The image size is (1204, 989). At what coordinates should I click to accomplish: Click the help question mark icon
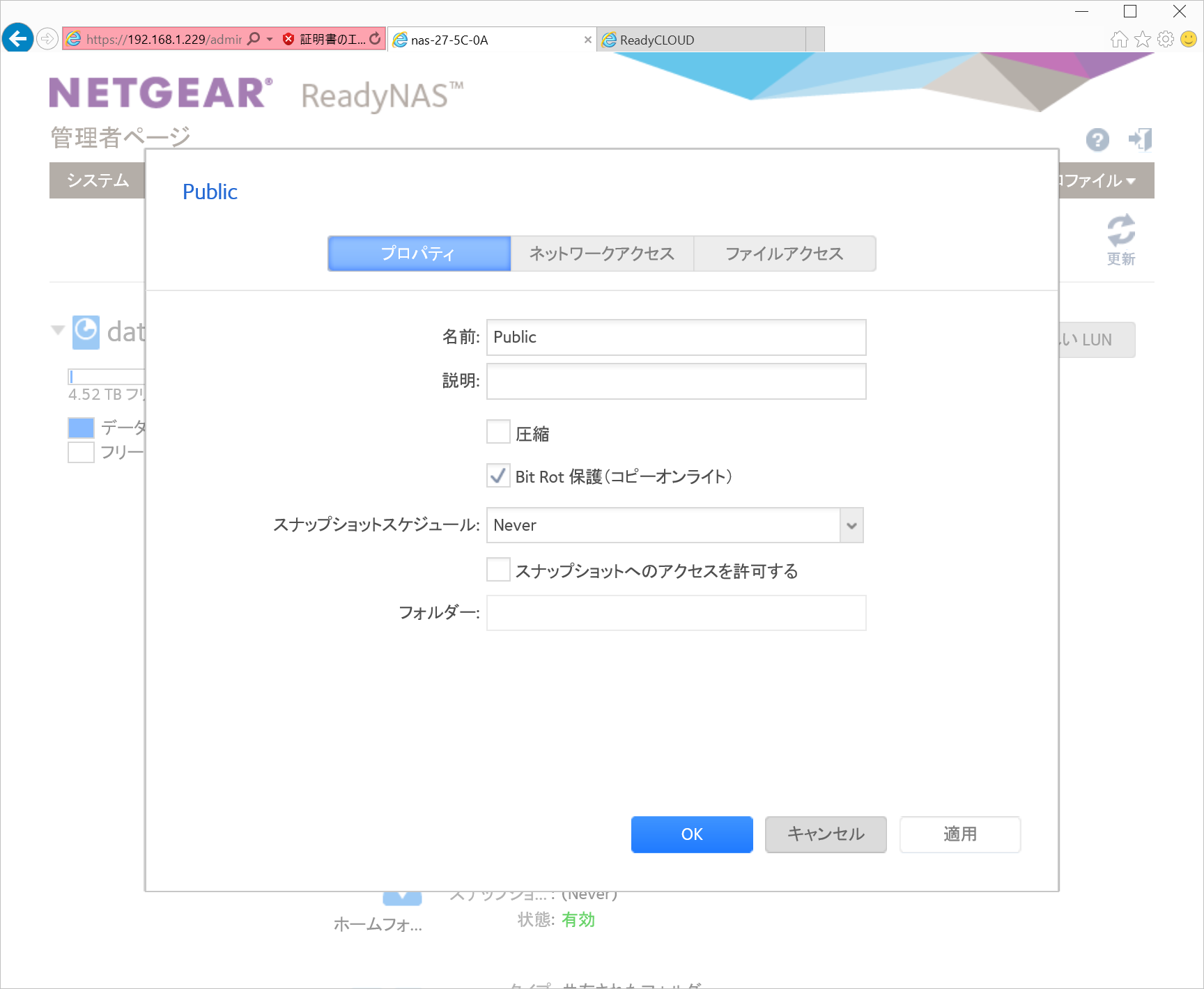[x=1097, y=140]
